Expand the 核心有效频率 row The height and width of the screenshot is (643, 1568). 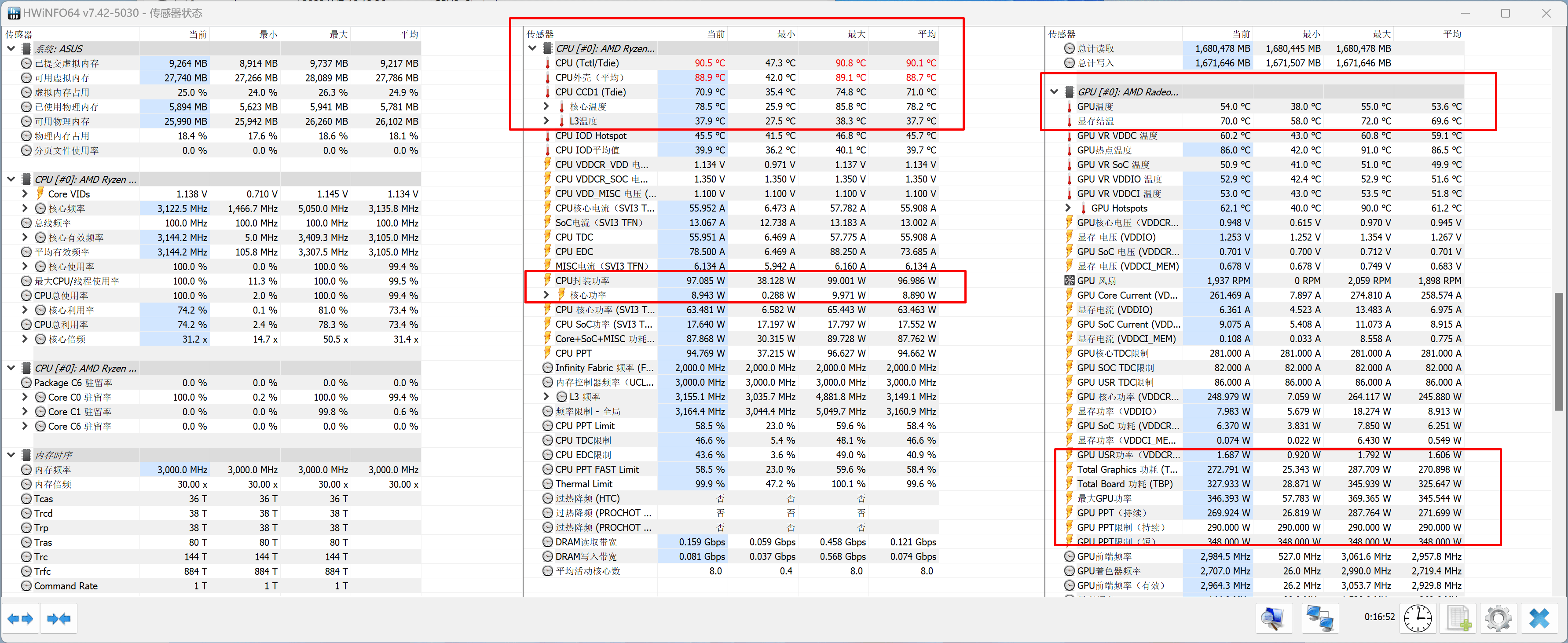[x=24, y=237]
